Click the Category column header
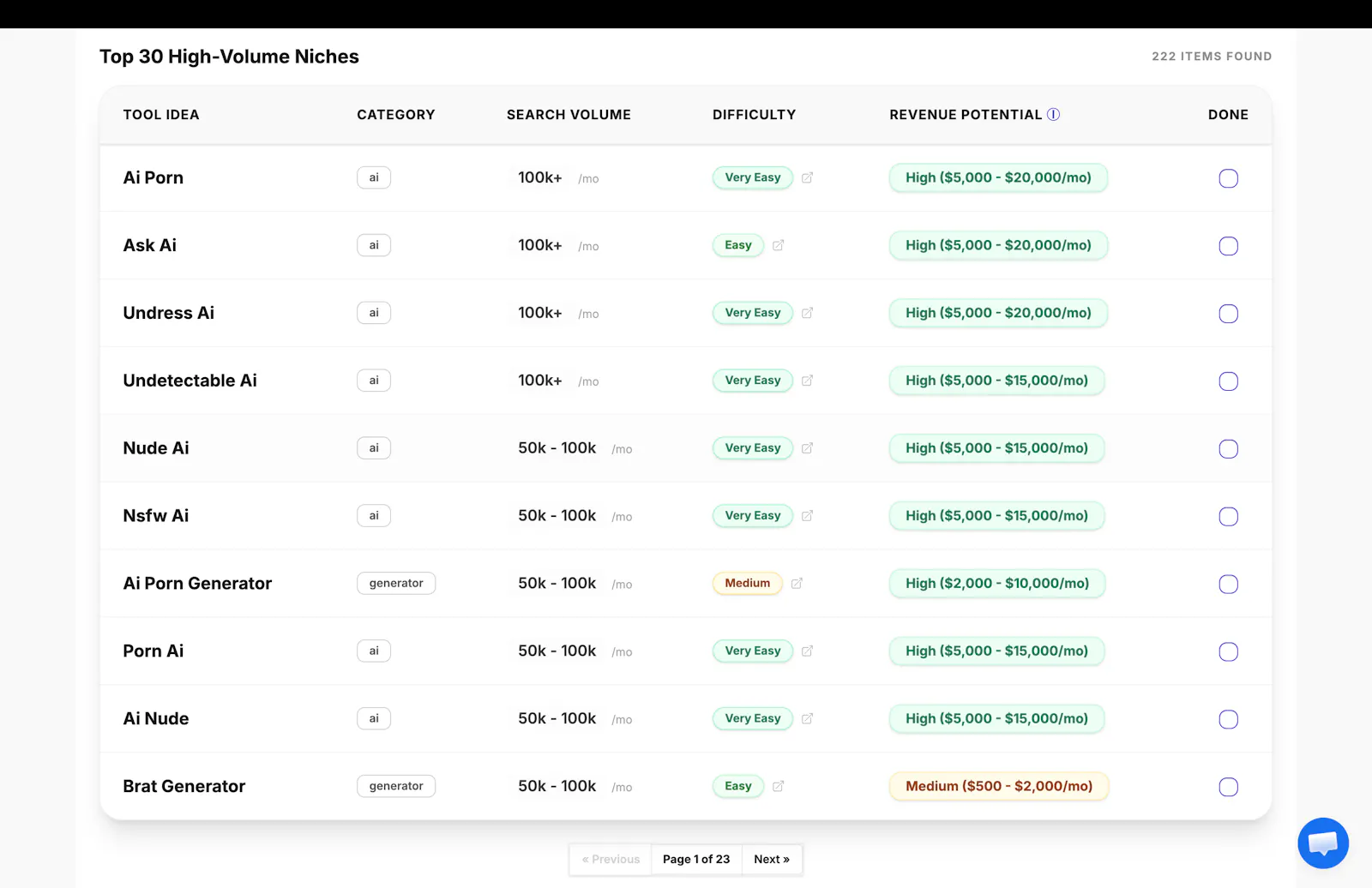Viewport: 1372px width, 888px height. (396, 115)
